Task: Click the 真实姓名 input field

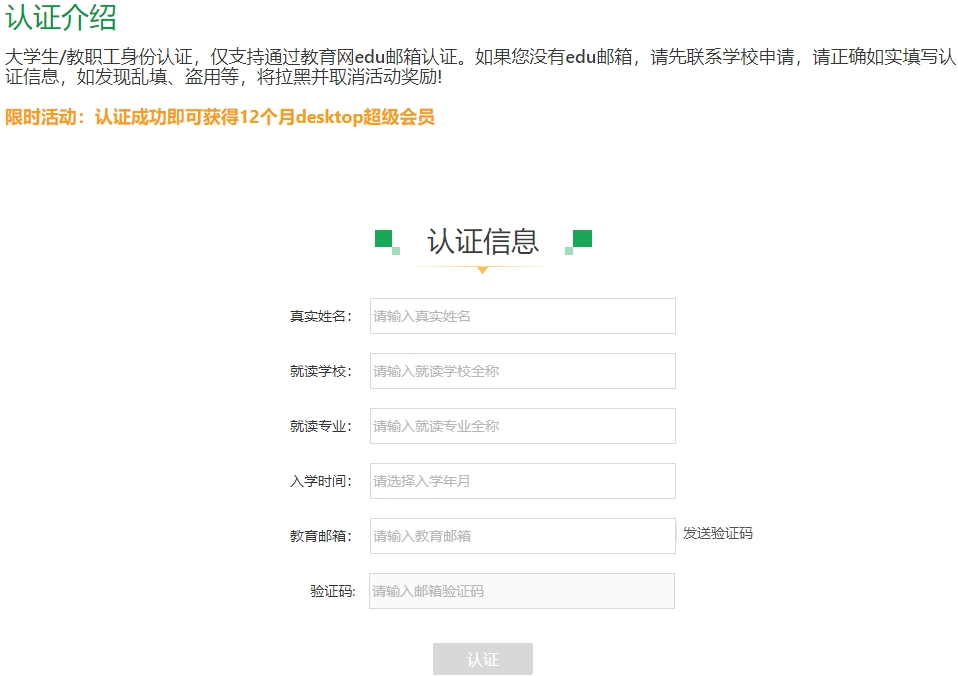Action: click(x=522, y=316)
